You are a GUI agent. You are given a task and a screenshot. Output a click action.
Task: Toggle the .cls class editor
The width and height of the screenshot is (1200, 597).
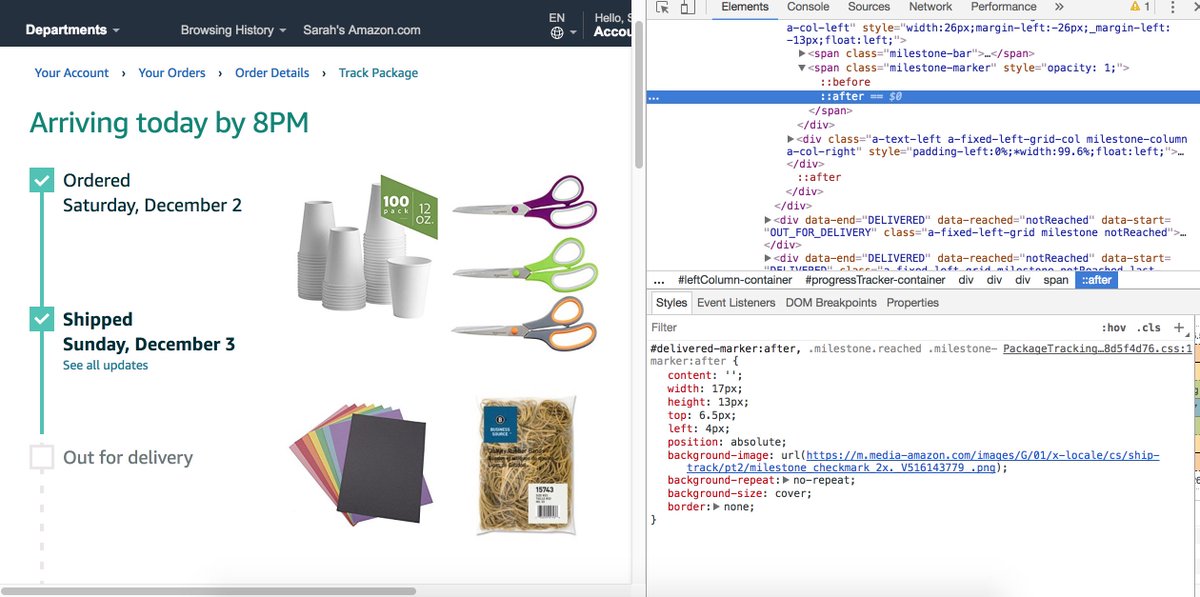pos(1148,328)
